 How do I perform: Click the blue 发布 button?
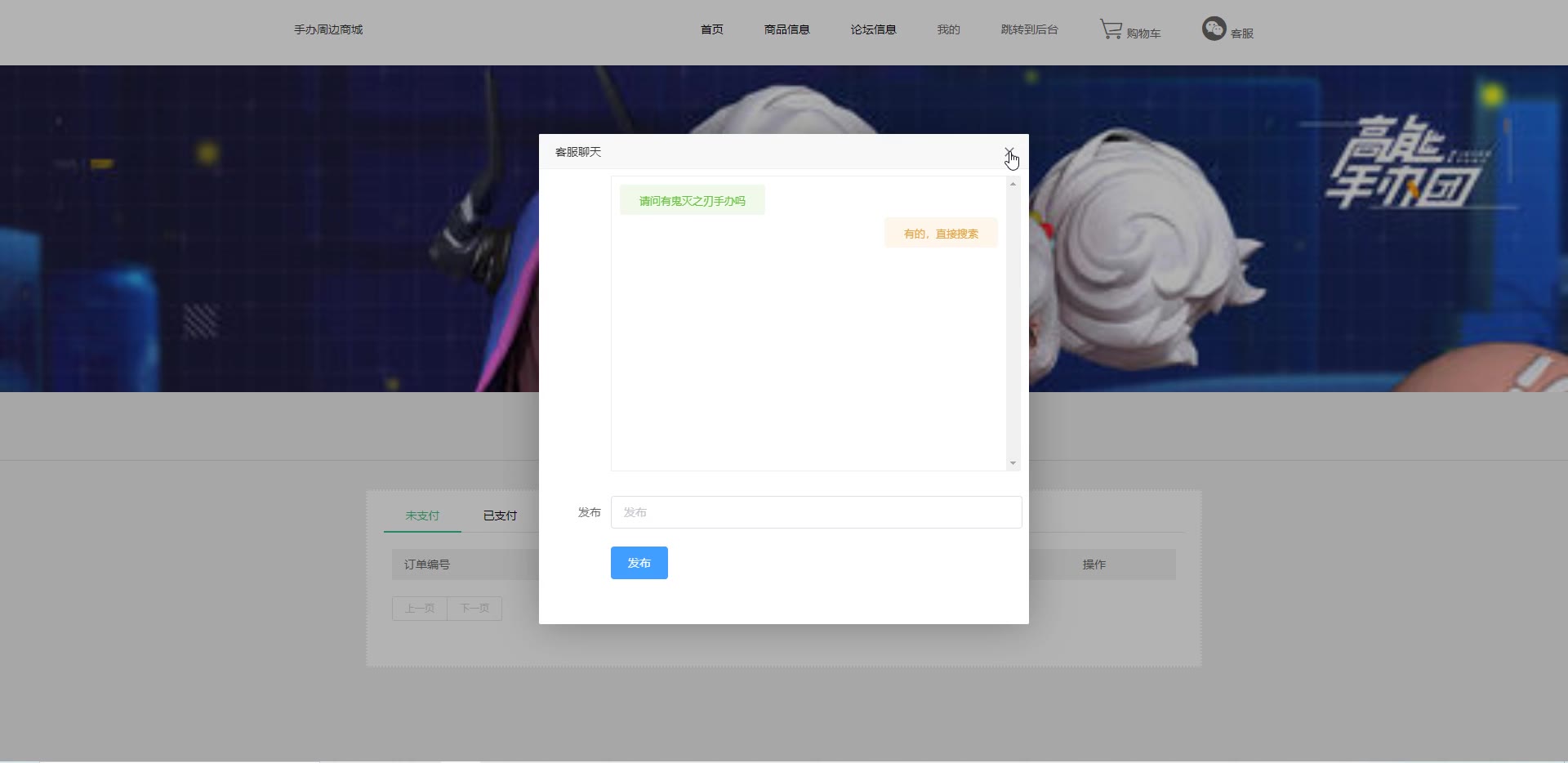639,563
